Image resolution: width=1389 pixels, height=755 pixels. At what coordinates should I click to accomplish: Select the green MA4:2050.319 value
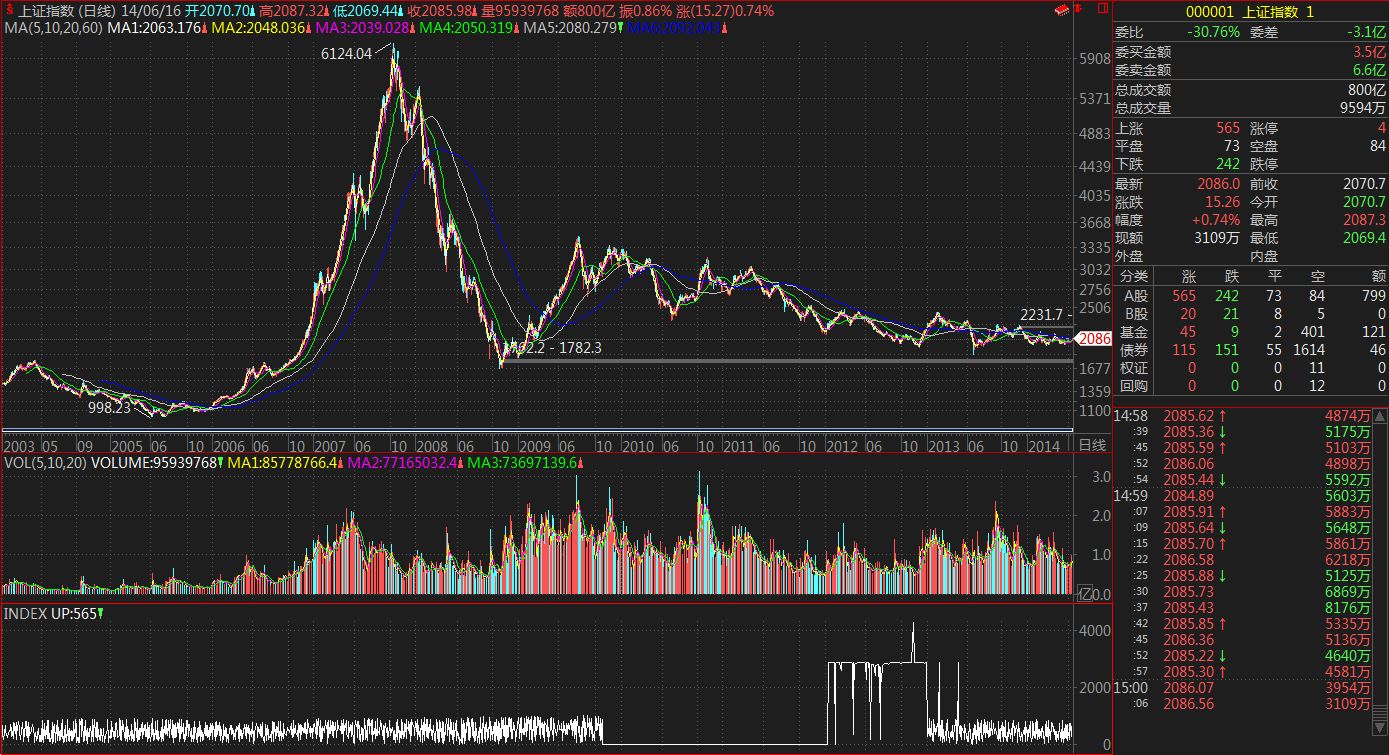point(467,28)
